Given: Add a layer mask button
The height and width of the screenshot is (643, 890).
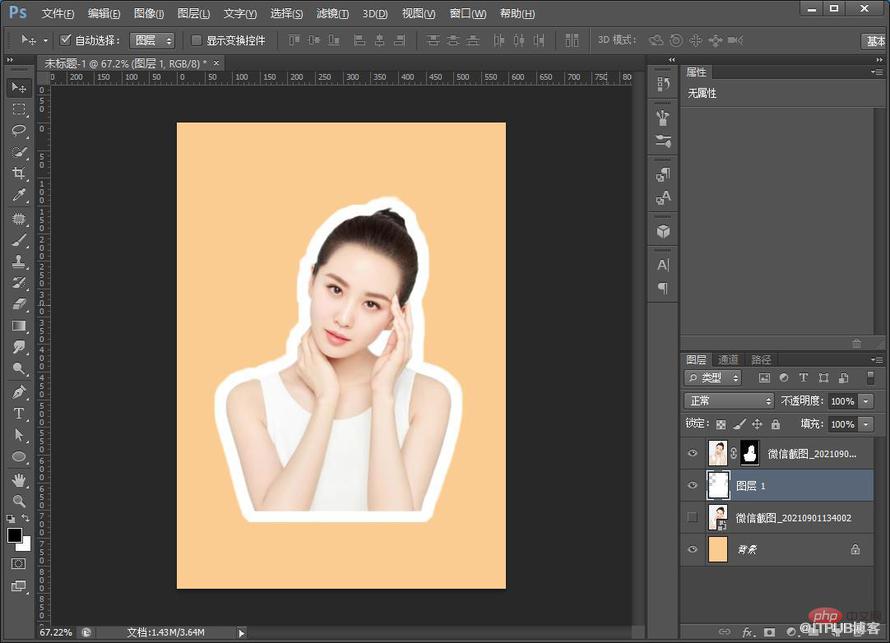Looking at the screenshot, I should click(769, 632).
